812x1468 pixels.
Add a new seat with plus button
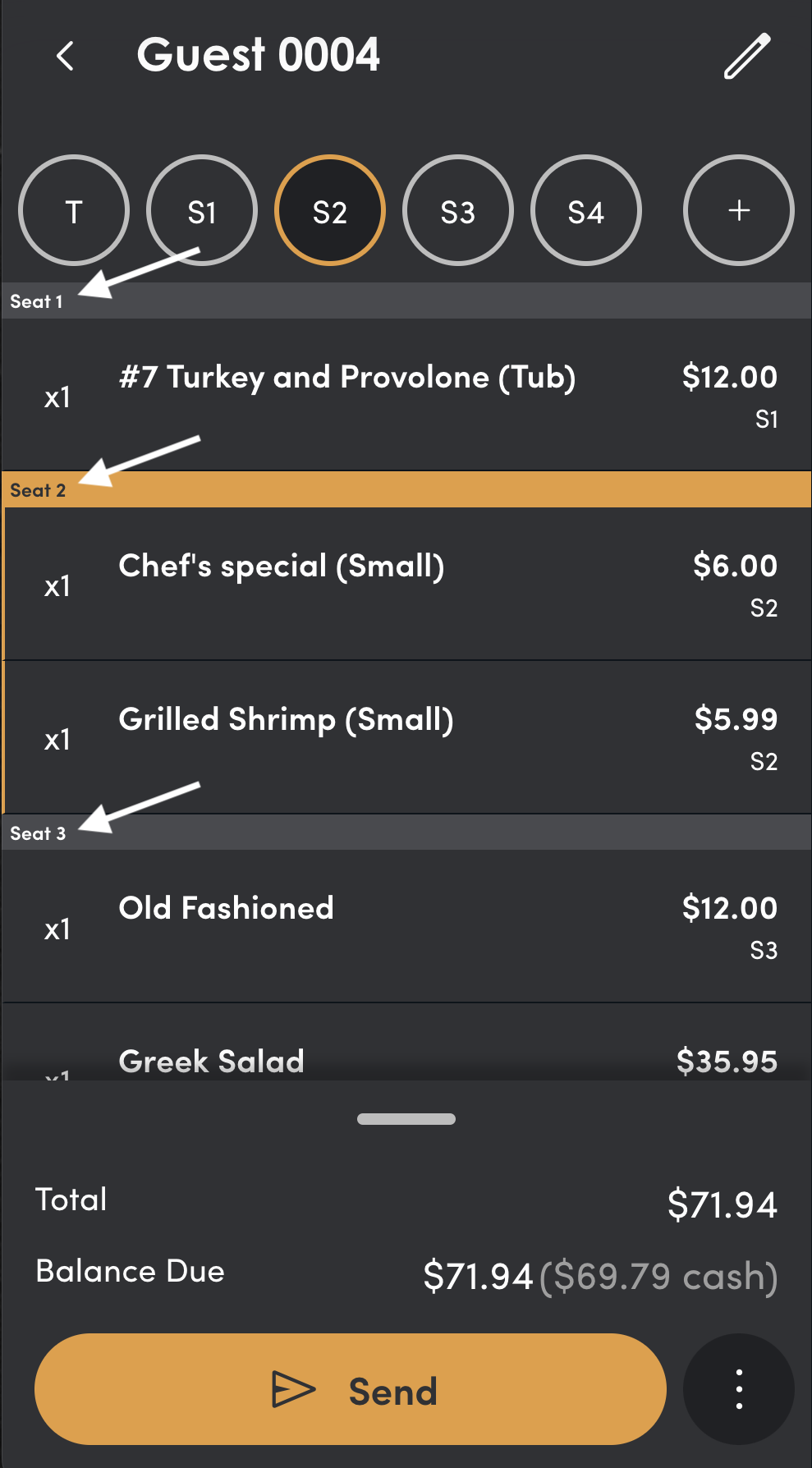[739, 210]
